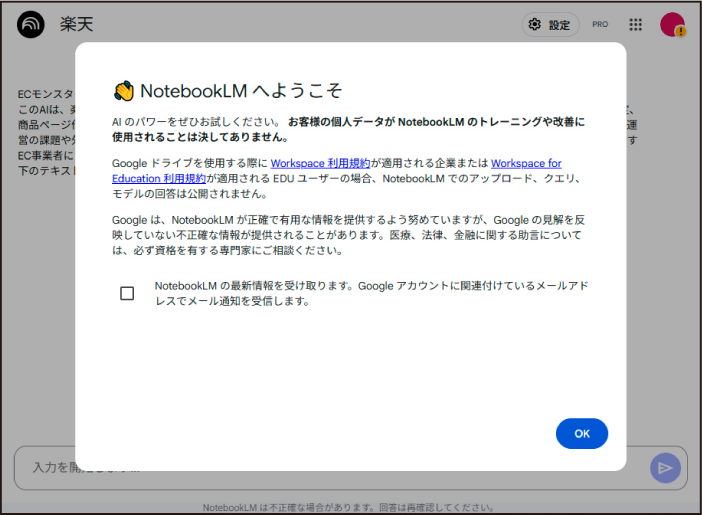Click the waving hand emoji
This screenshot has height=515, width=702.
123,91
